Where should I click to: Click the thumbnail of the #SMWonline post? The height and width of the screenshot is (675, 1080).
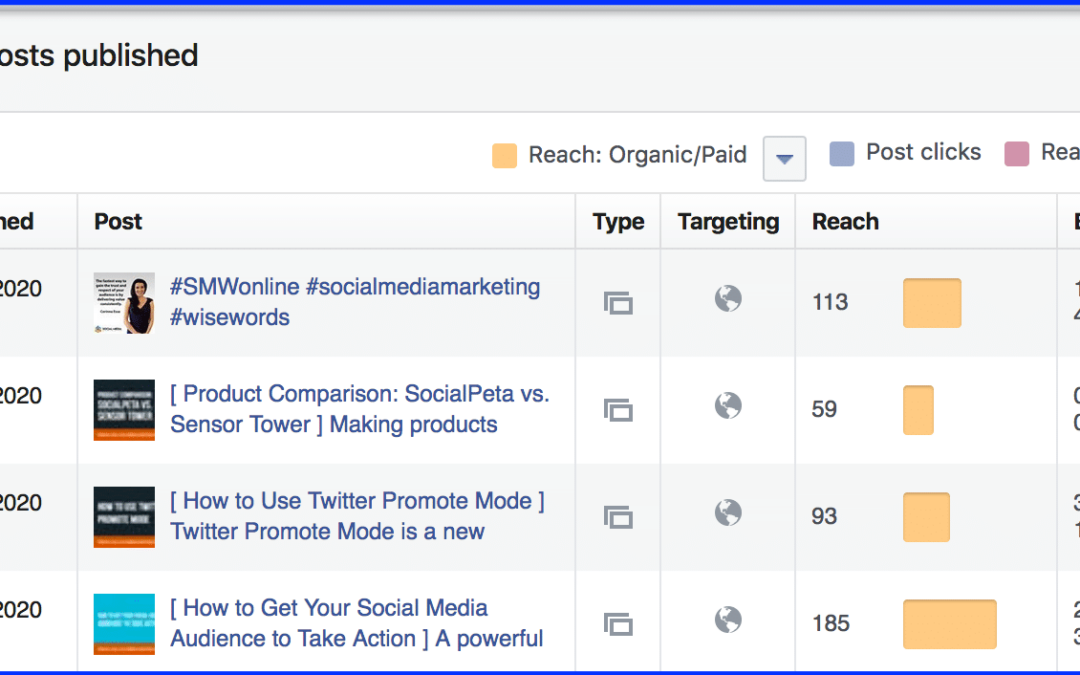click(124, 303)
